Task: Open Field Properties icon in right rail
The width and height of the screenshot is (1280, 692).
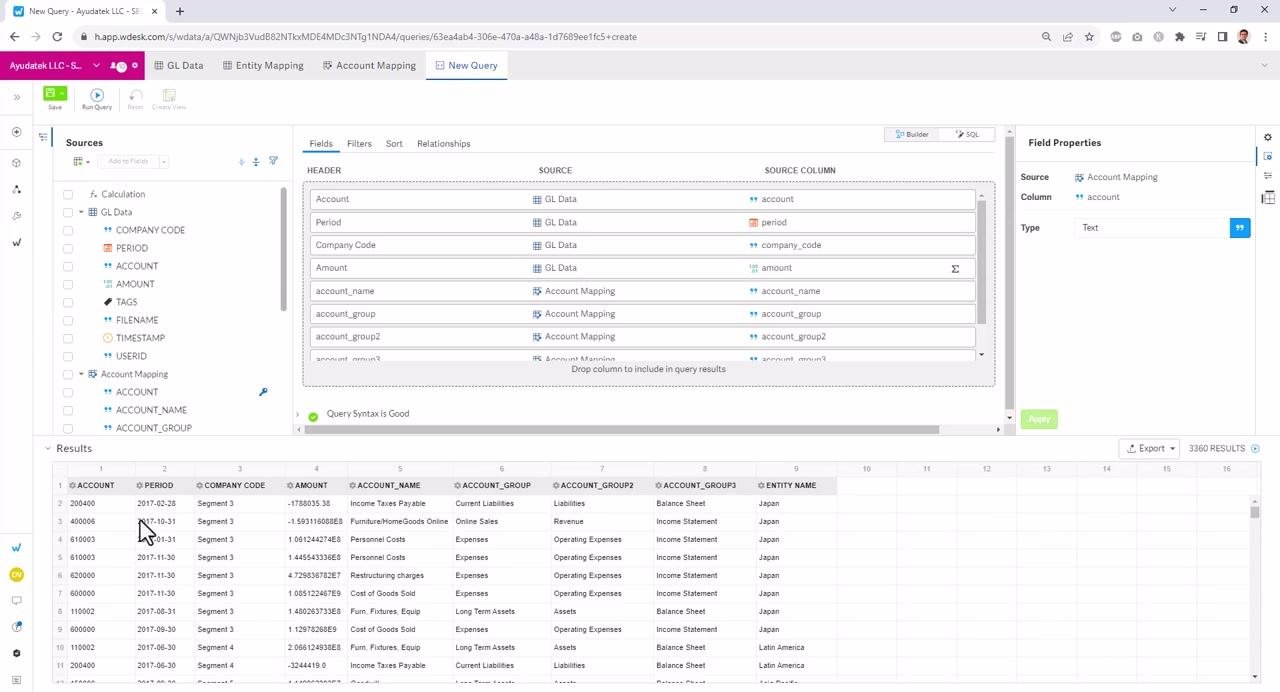Action: click(x=1268, y=156)
